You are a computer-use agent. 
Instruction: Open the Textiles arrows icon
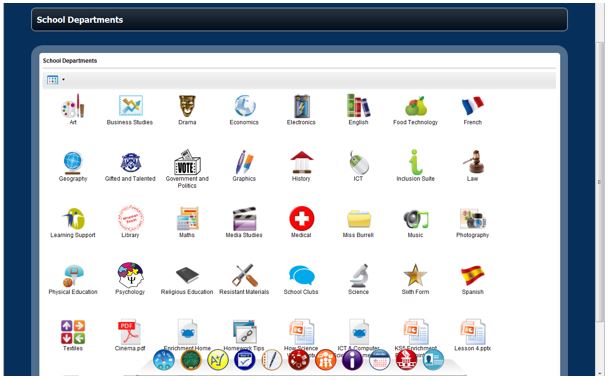73,332
